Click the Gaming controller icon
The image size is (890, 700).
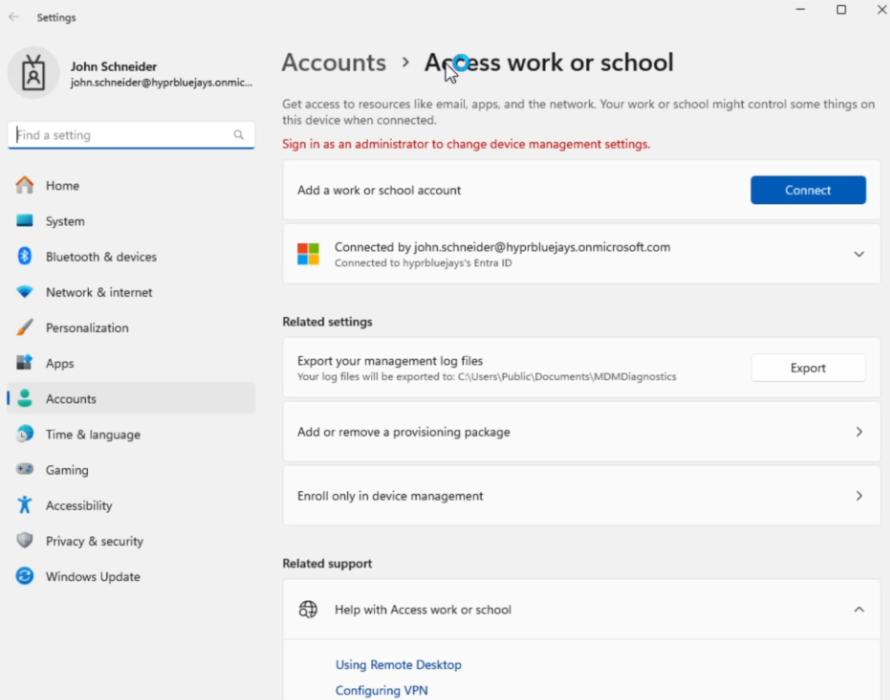[25, 470]
